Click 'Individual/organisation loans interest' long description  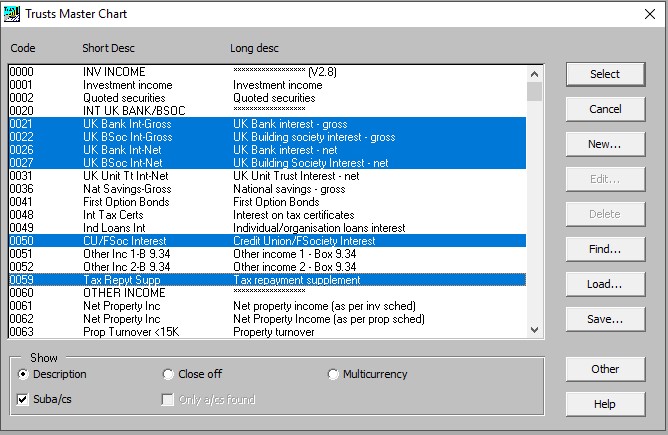coord(319,228)
